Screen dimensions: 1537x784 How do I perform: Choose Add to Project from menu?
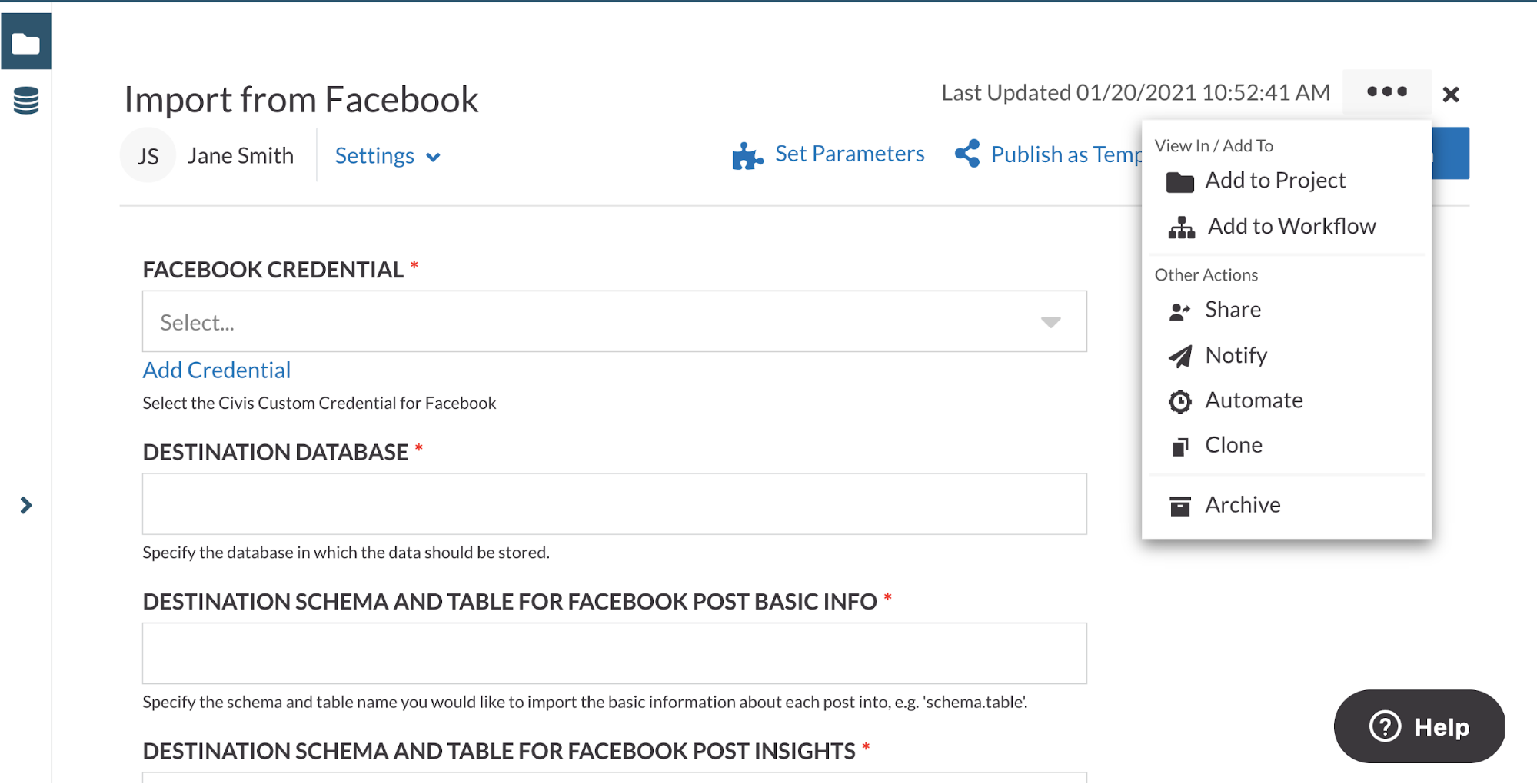(1274, 181)
